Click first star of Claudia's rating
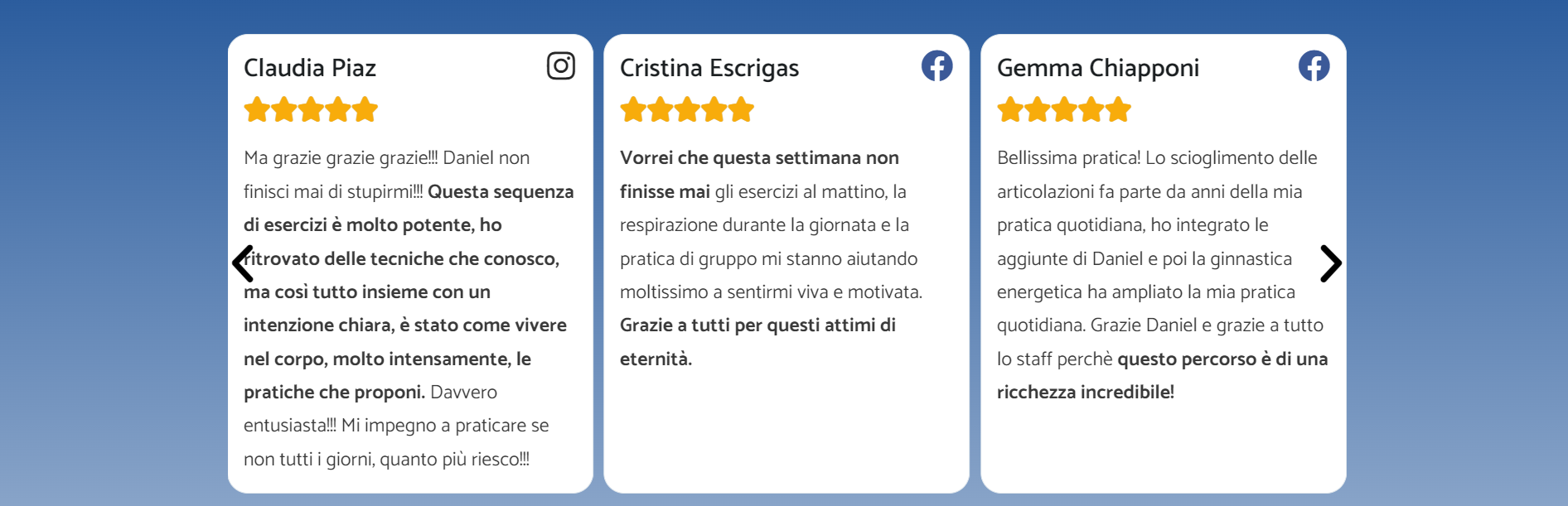 (257, 109)
